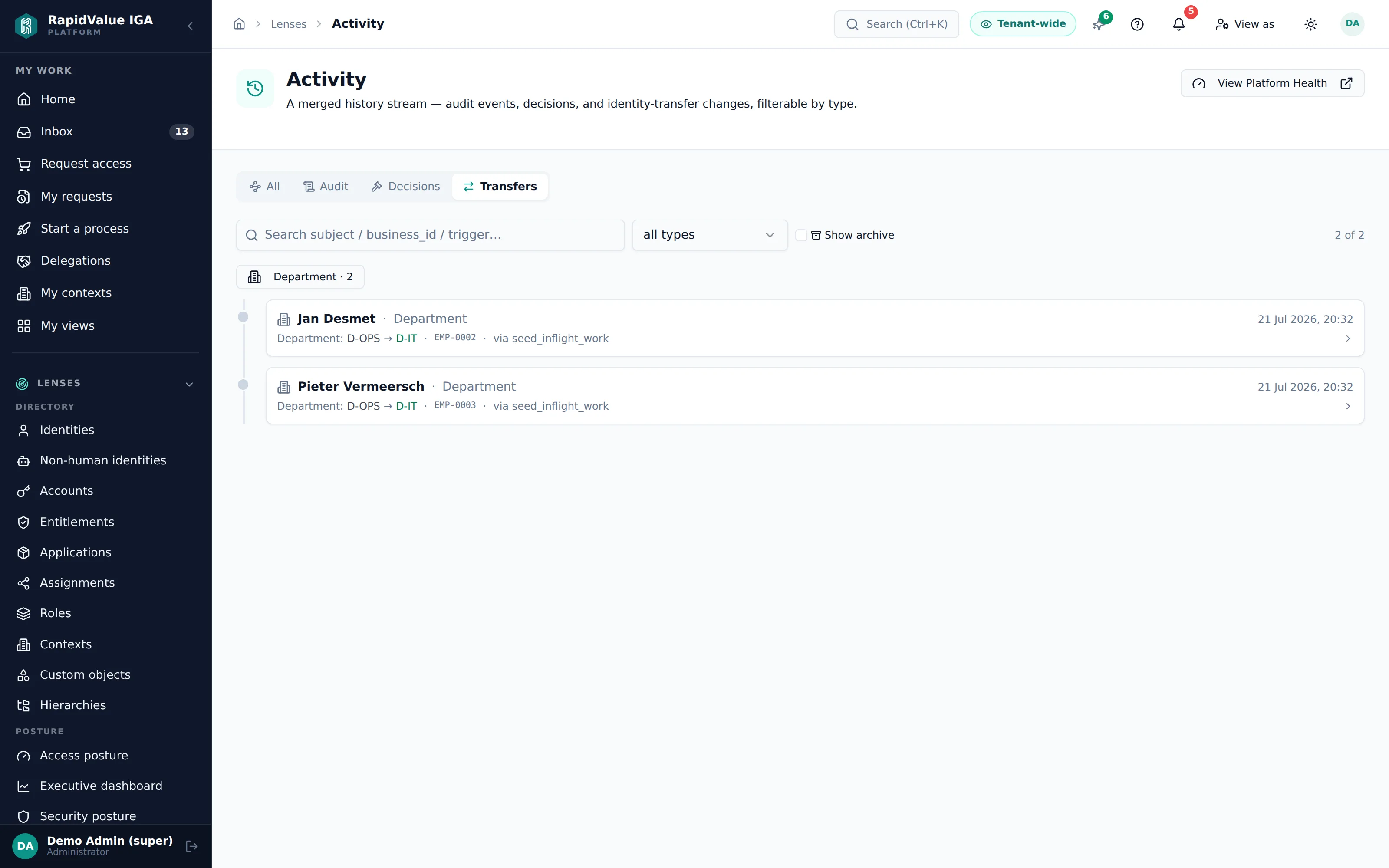Expand the Jan Desmet transfer row chevron
1389x868 pixels.
pos(1348,339)
